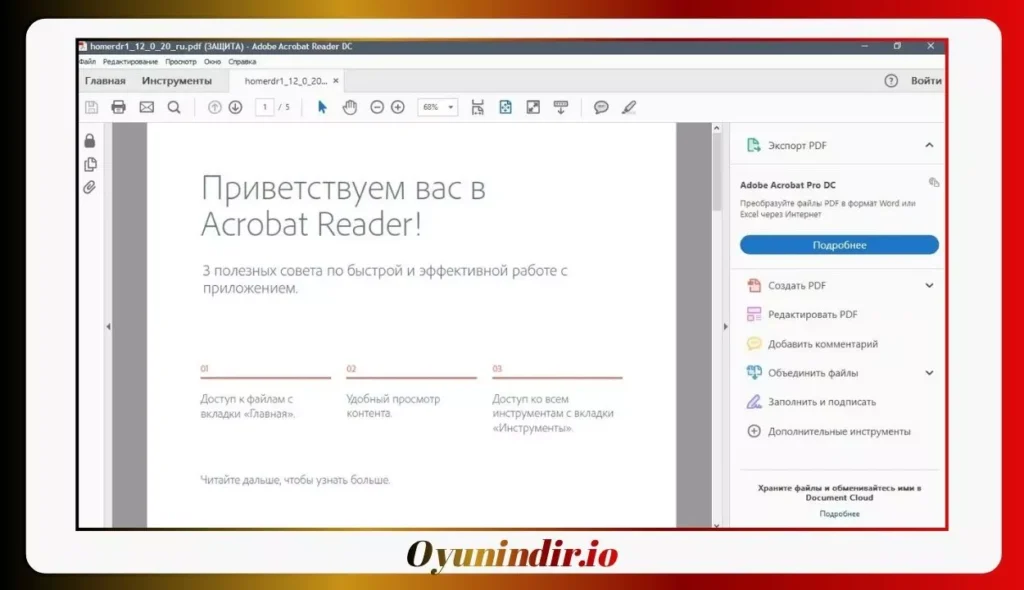
Task: Open help question mark icon
Action: coord(891,80)
